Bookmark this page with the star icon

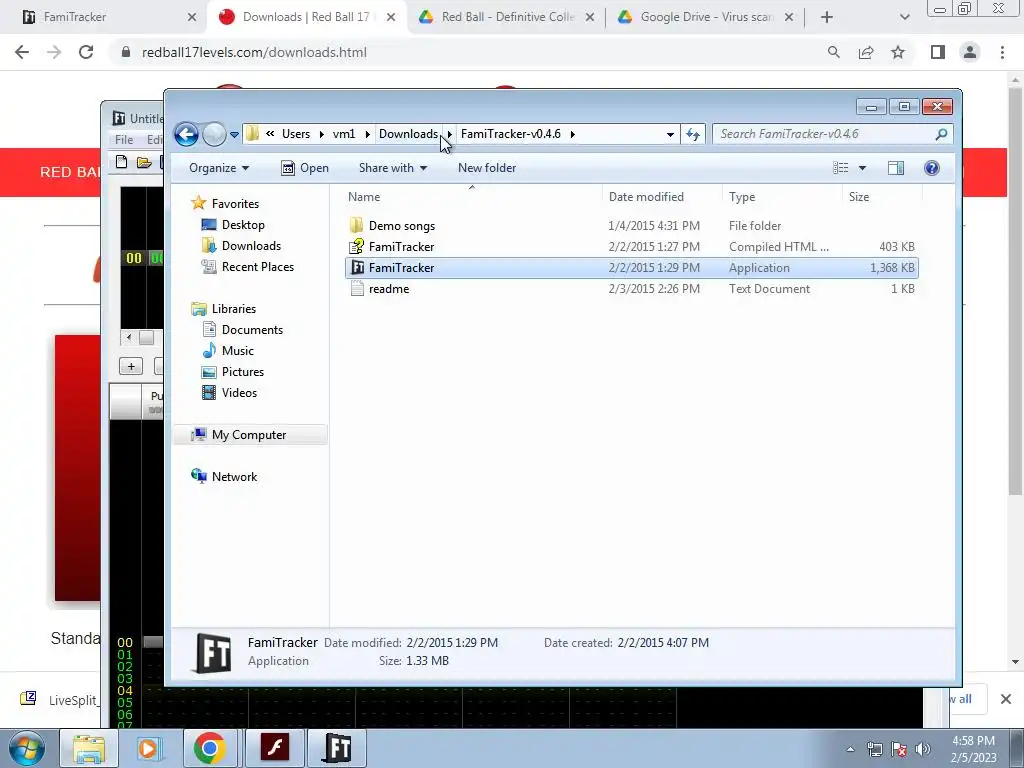[898, 52]
